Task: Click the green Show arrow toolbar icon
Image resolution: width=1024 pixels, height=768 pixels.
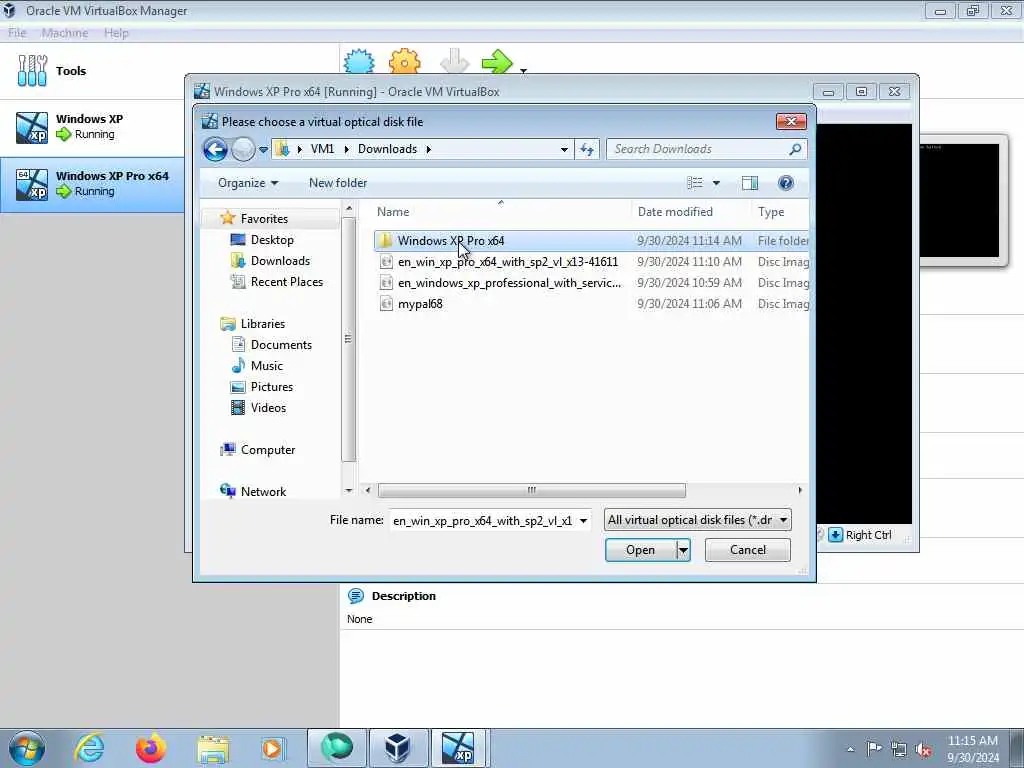Action: [x=498, y=61]
